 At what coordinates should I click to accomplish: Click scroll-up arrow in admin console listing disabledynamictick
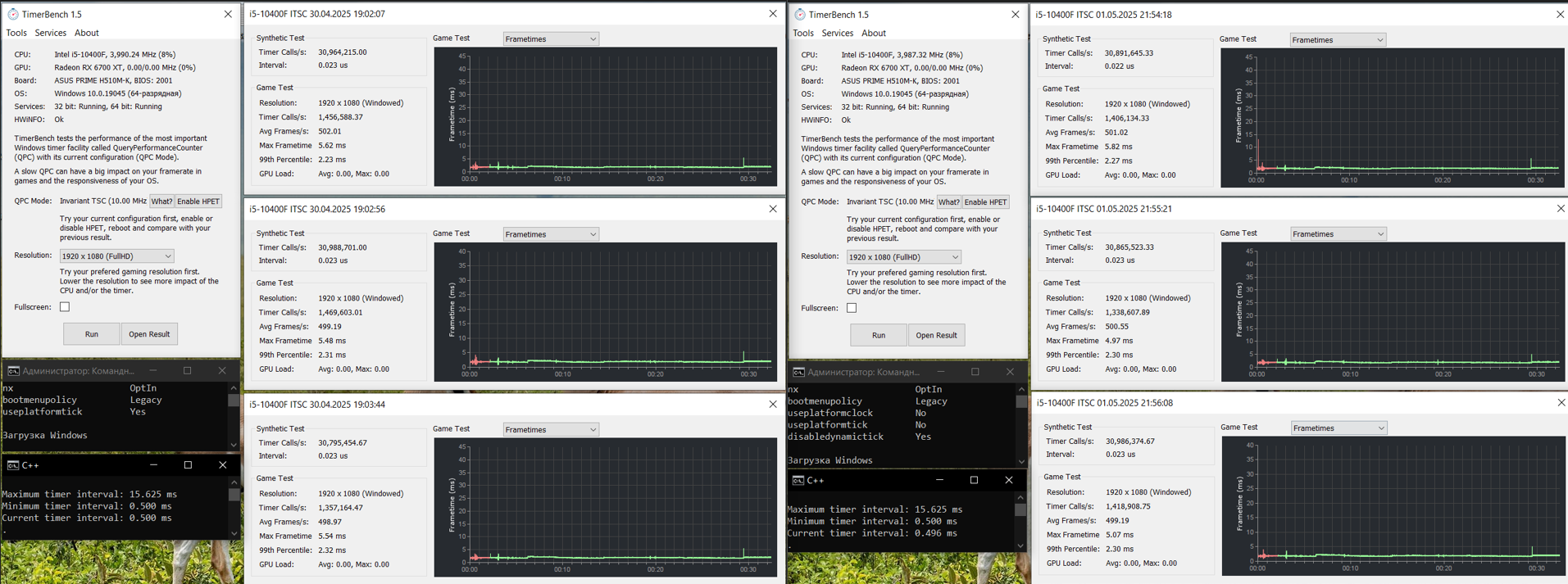(x=1020, y=389)
